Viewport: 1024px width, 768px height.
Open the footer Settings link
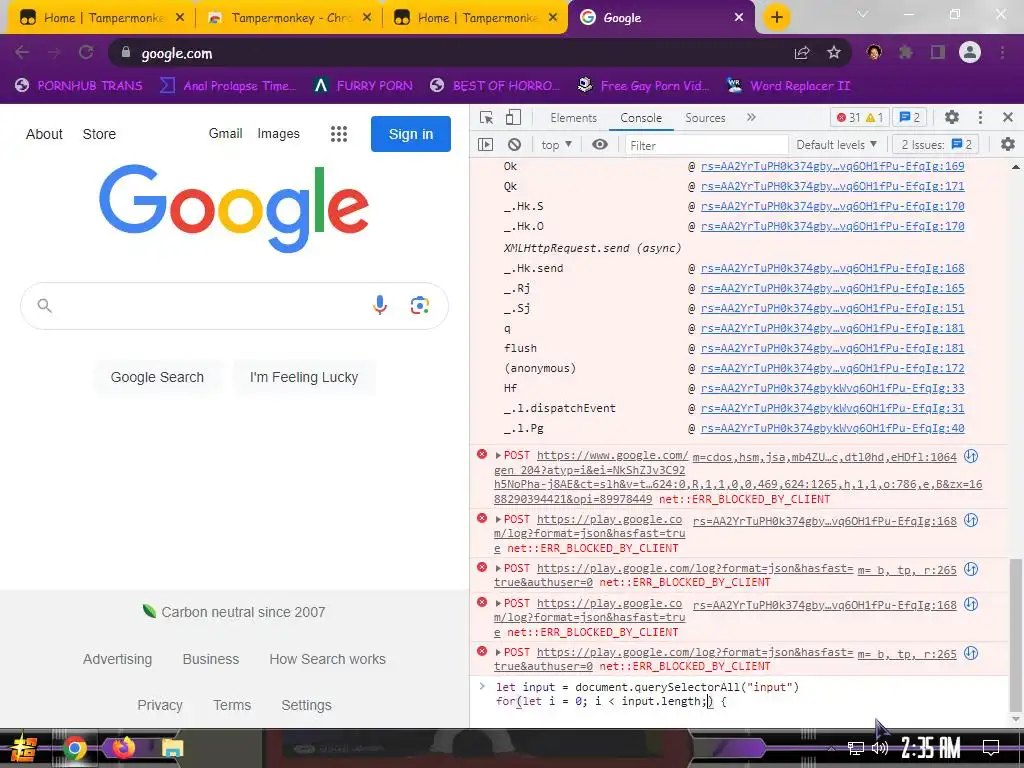pos(306,705)
